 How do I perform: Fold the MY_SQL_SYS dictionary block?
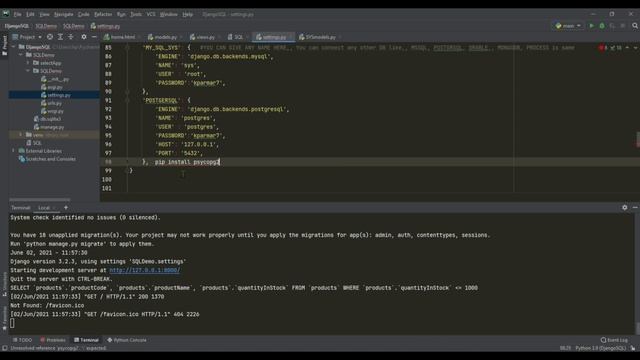tap(127, 48)
